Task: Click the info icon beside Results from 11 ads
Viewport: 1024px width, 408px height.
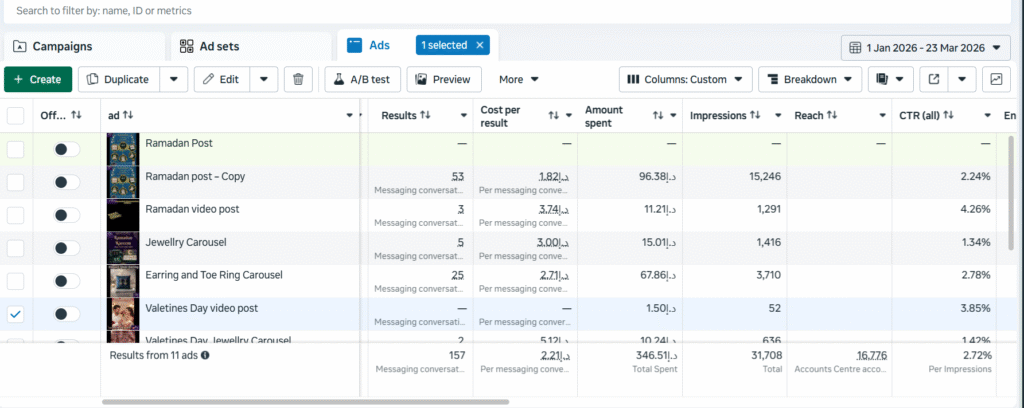Action: click(205, 355)
